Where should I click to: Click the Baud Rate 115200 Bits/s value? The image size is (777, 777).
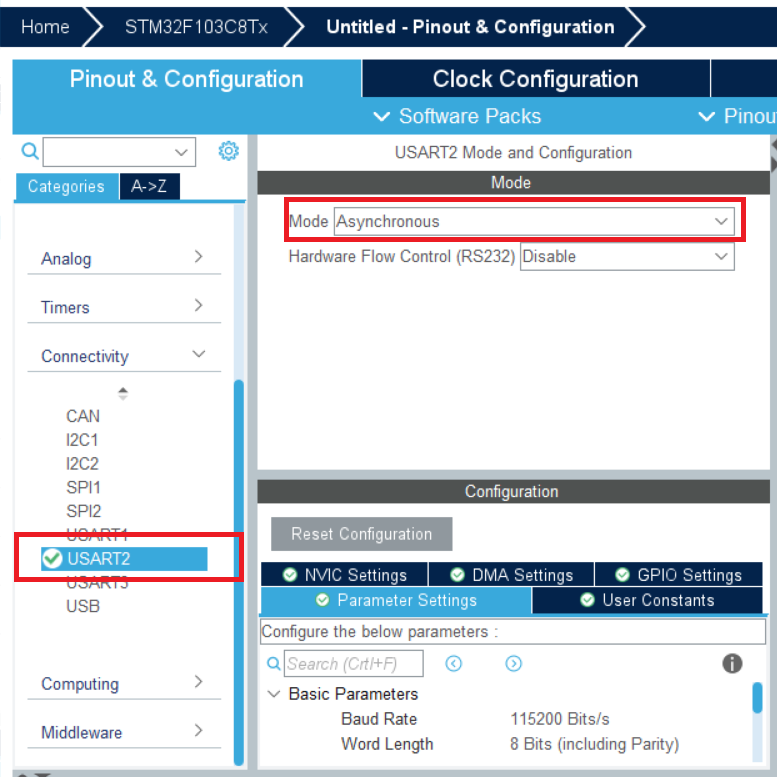click(x=559, y=719)
